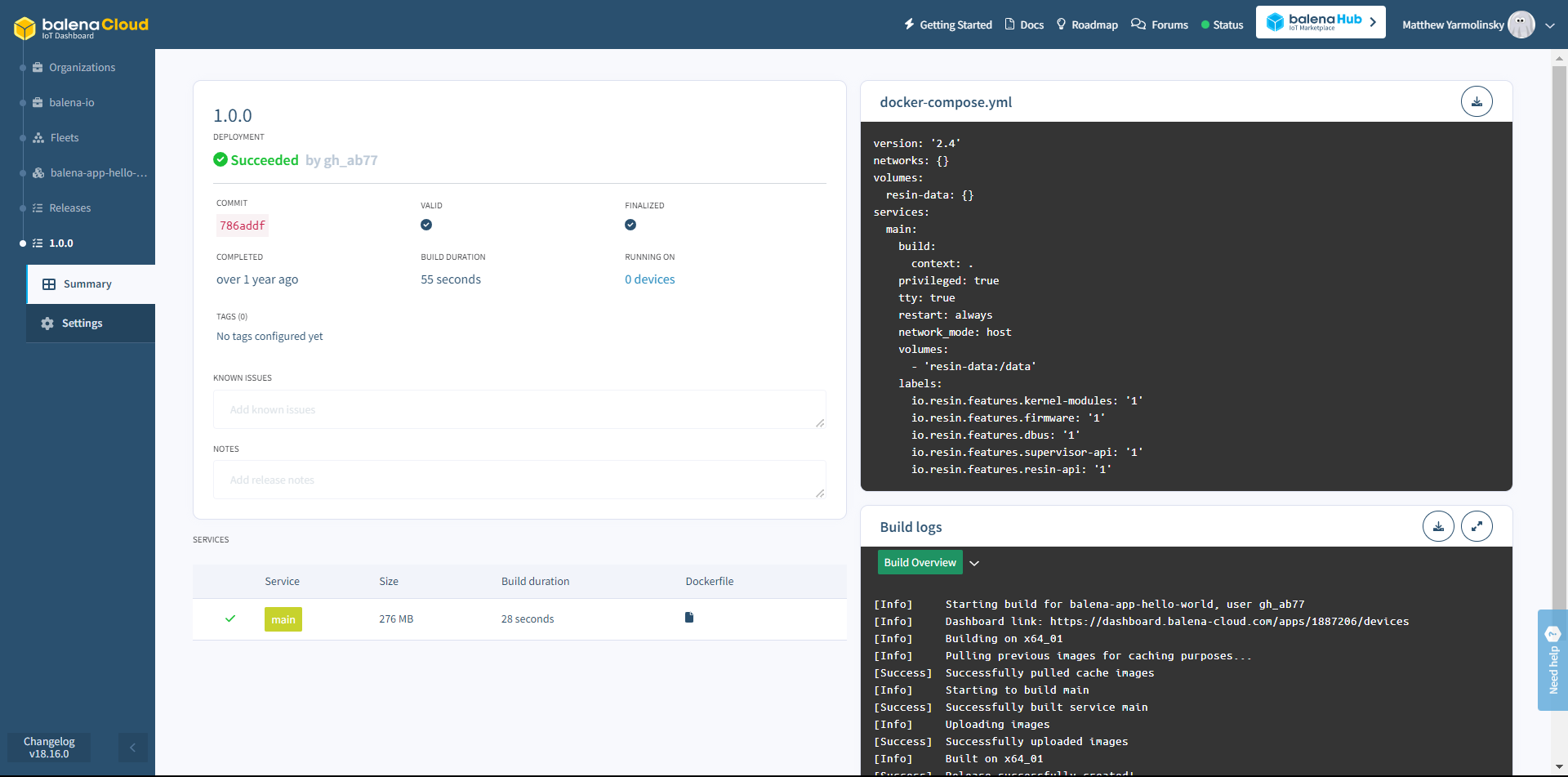
Task: Expand build logs to fullscreen
Action: [1476, 527]
